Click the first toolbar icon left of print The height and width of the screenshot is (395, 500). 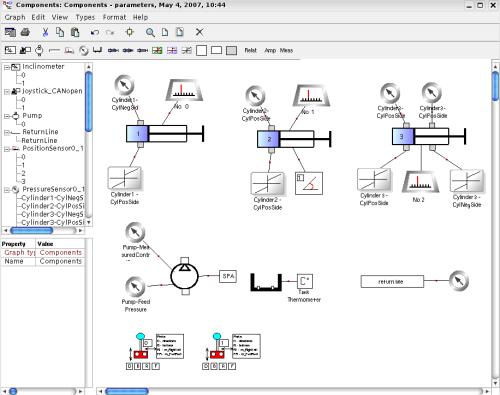tap(10, 32)
